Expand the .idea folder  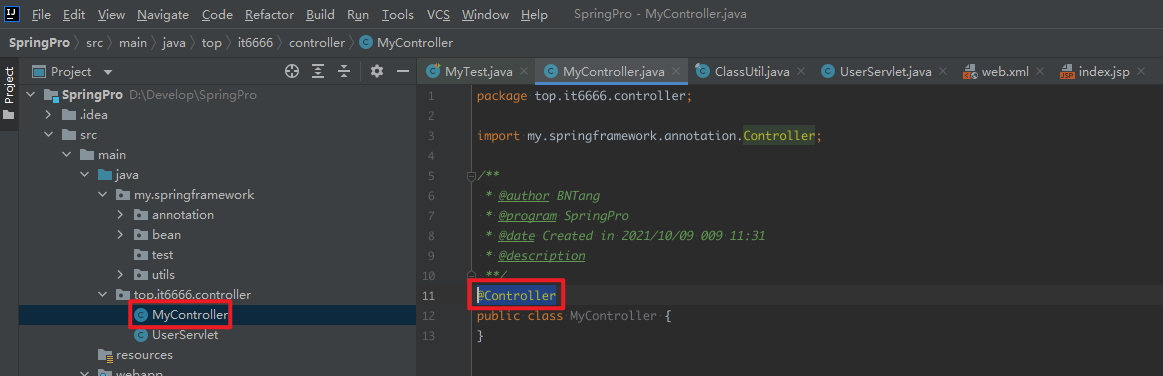pos(48,115)
